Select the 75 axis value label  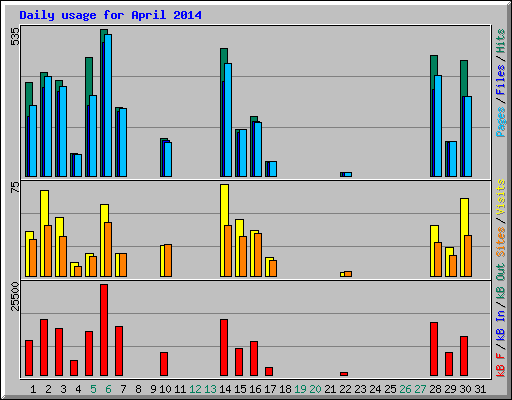(15, 188)
